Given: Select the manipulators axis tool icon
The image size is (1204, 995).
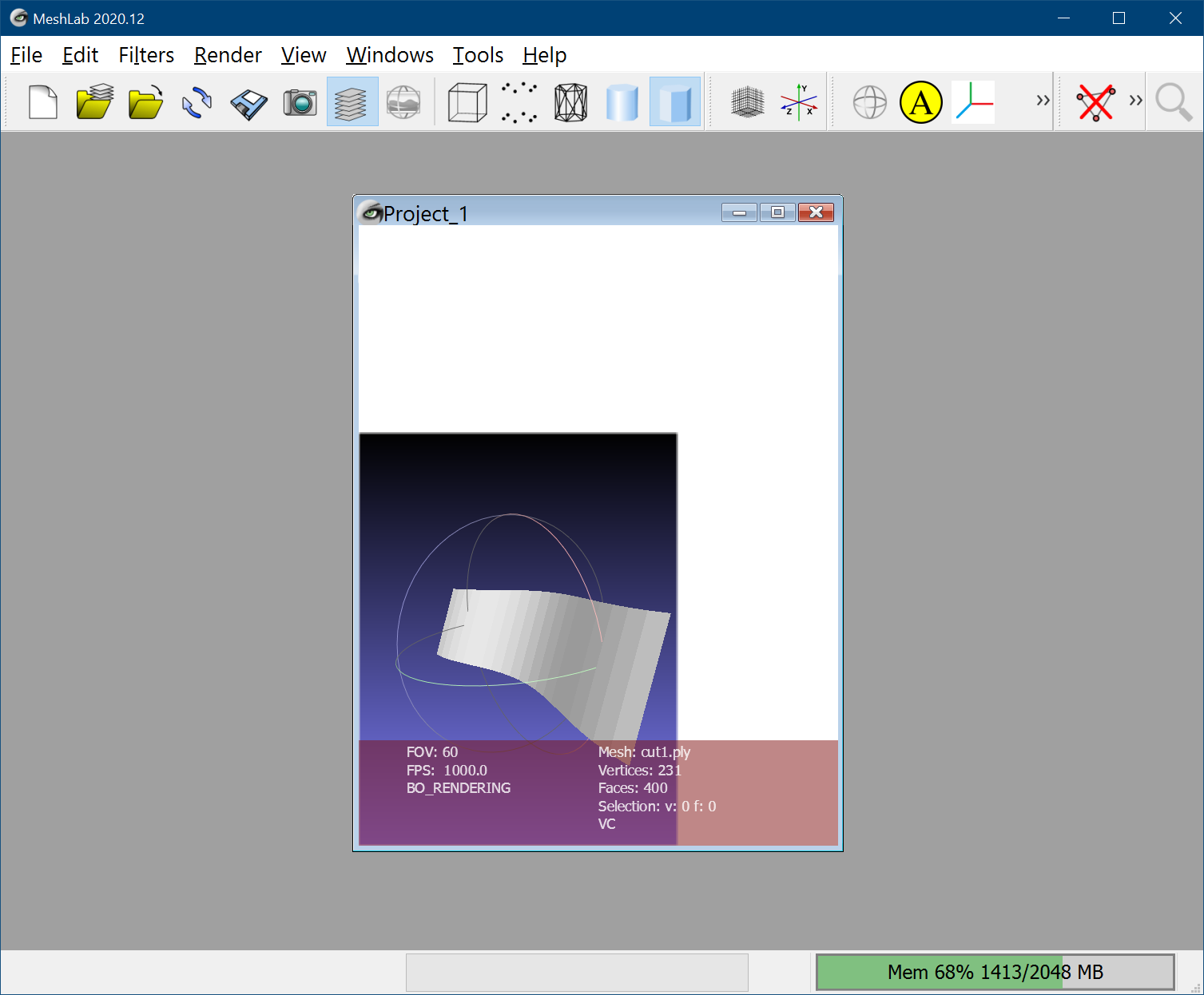Looking at the screenshot, I should [973, 102].
